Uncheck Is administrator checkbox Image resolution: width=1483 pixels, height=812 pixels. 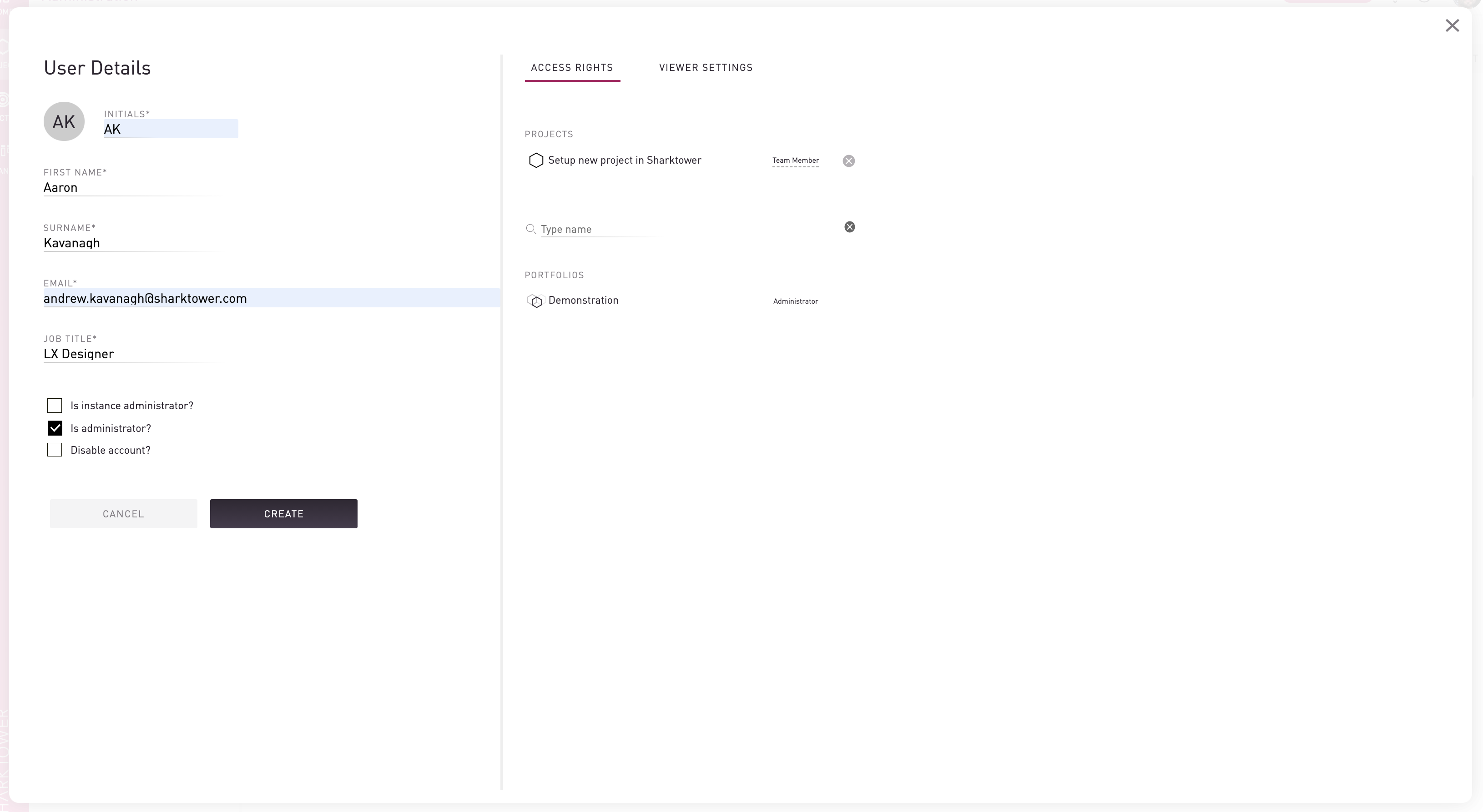[x=55, y=428]
